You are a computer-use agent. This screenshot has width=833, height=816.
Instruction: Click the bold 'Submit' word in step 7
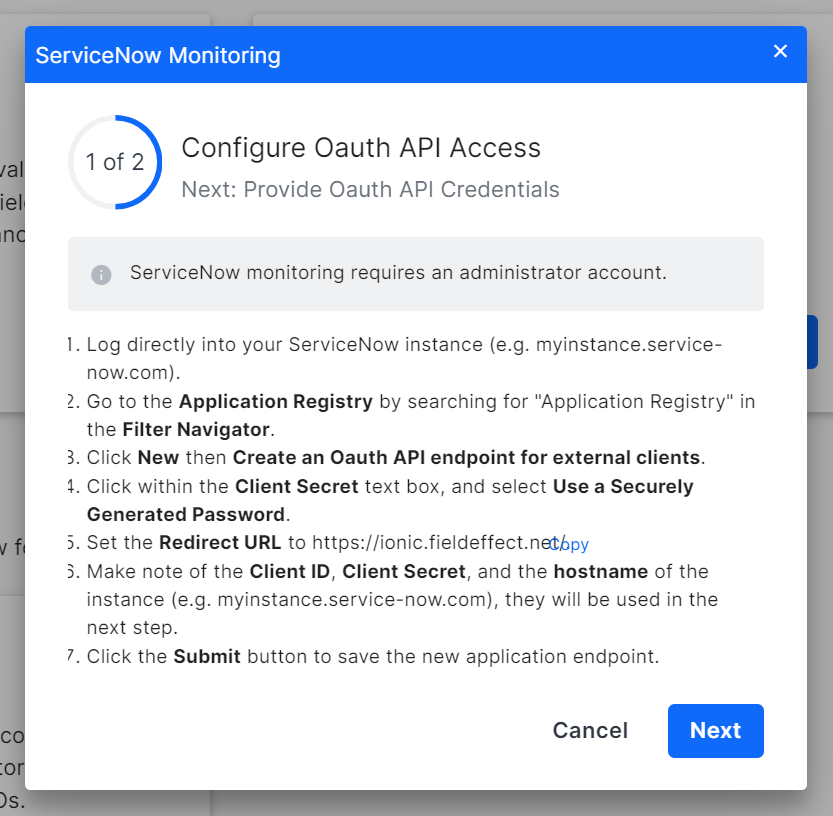point(207,657)
